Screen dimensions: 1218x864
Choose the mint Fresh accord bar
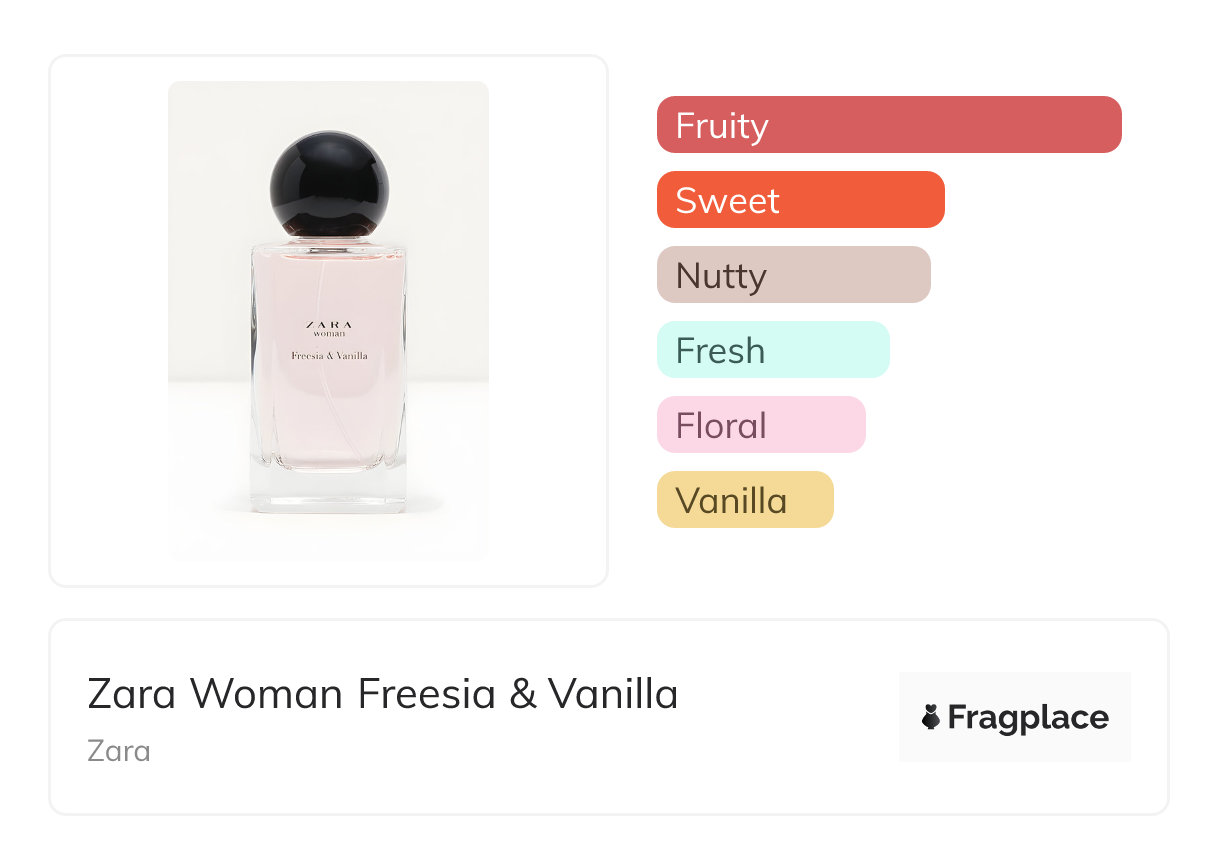pyautogui.click(x=772, y=350)
